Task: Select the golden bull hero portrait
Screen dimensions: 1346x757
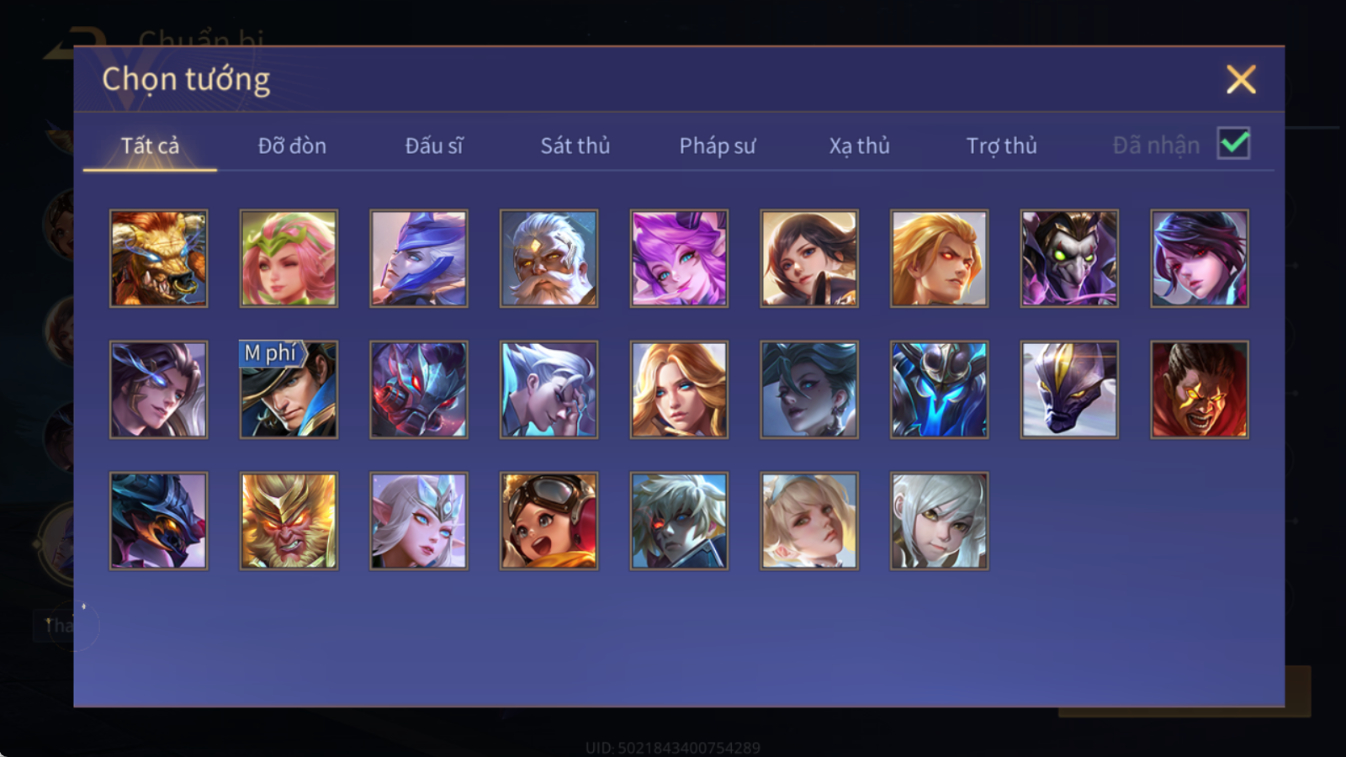Action: click(x=159, y=258)
